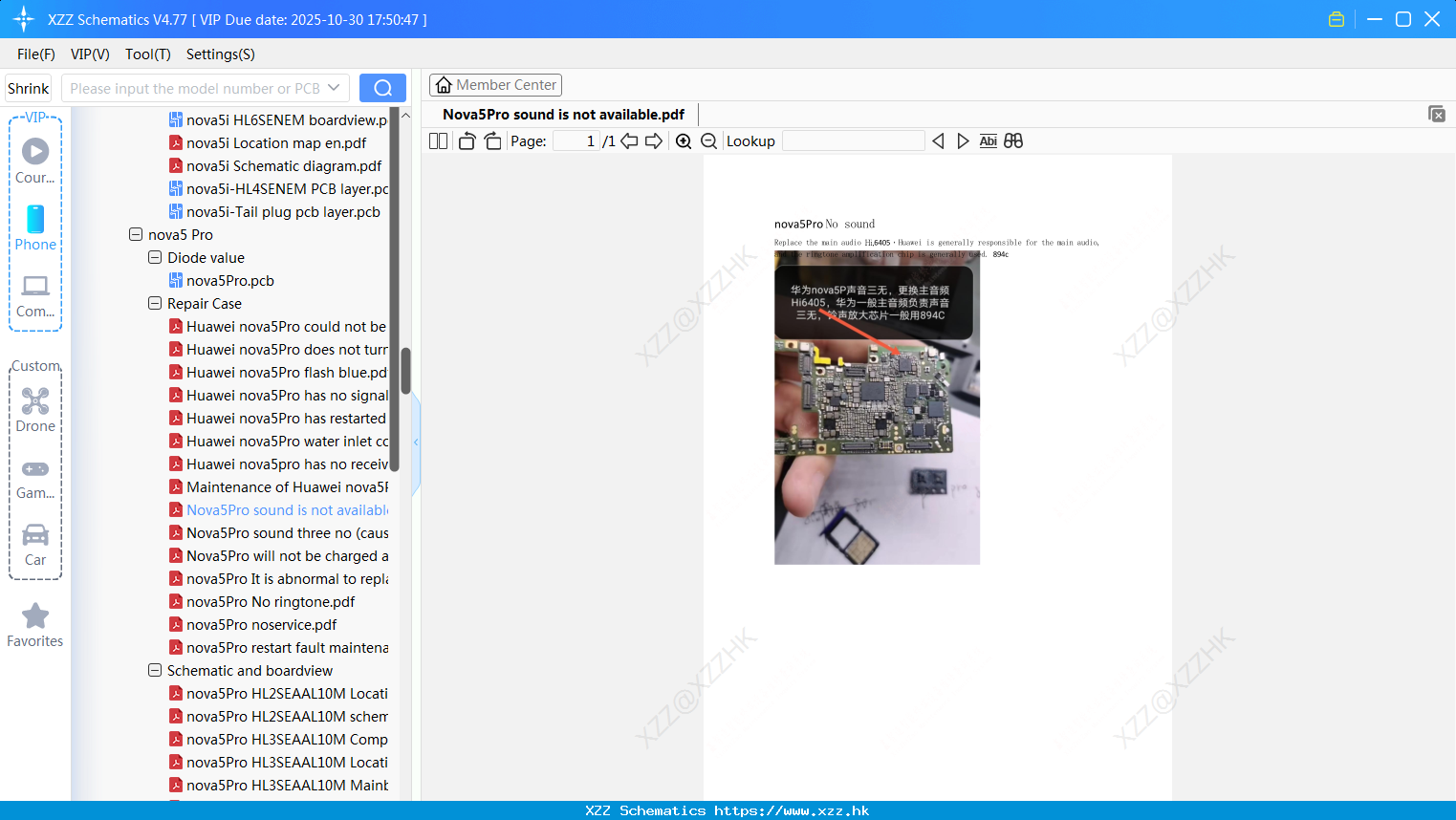
Task: Click the binoculars search icon
Action: tap(1013, 140)
